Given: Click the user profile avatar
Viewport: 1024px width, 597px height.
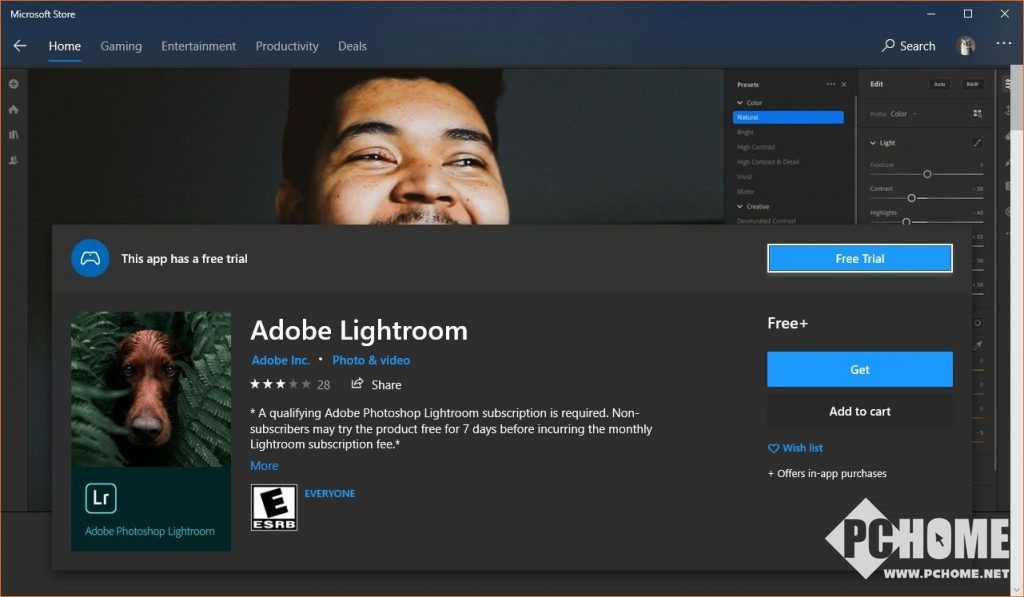Looking at the screenshot, I should (x=965, y=46).
